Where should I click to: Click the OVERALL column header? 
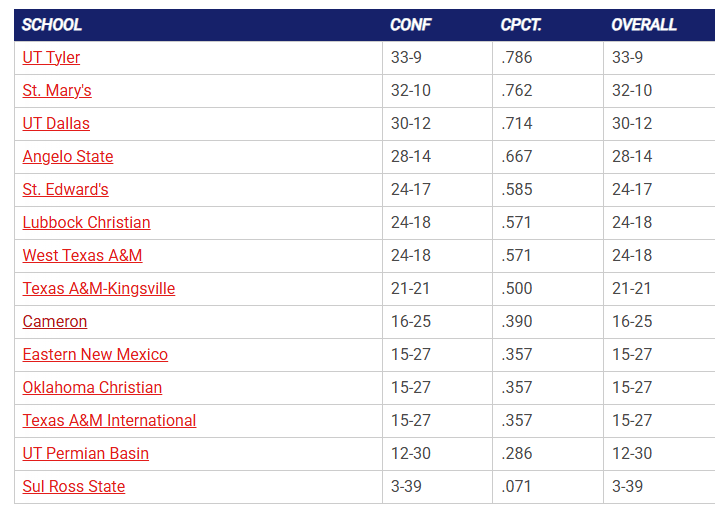click(644, 25)
